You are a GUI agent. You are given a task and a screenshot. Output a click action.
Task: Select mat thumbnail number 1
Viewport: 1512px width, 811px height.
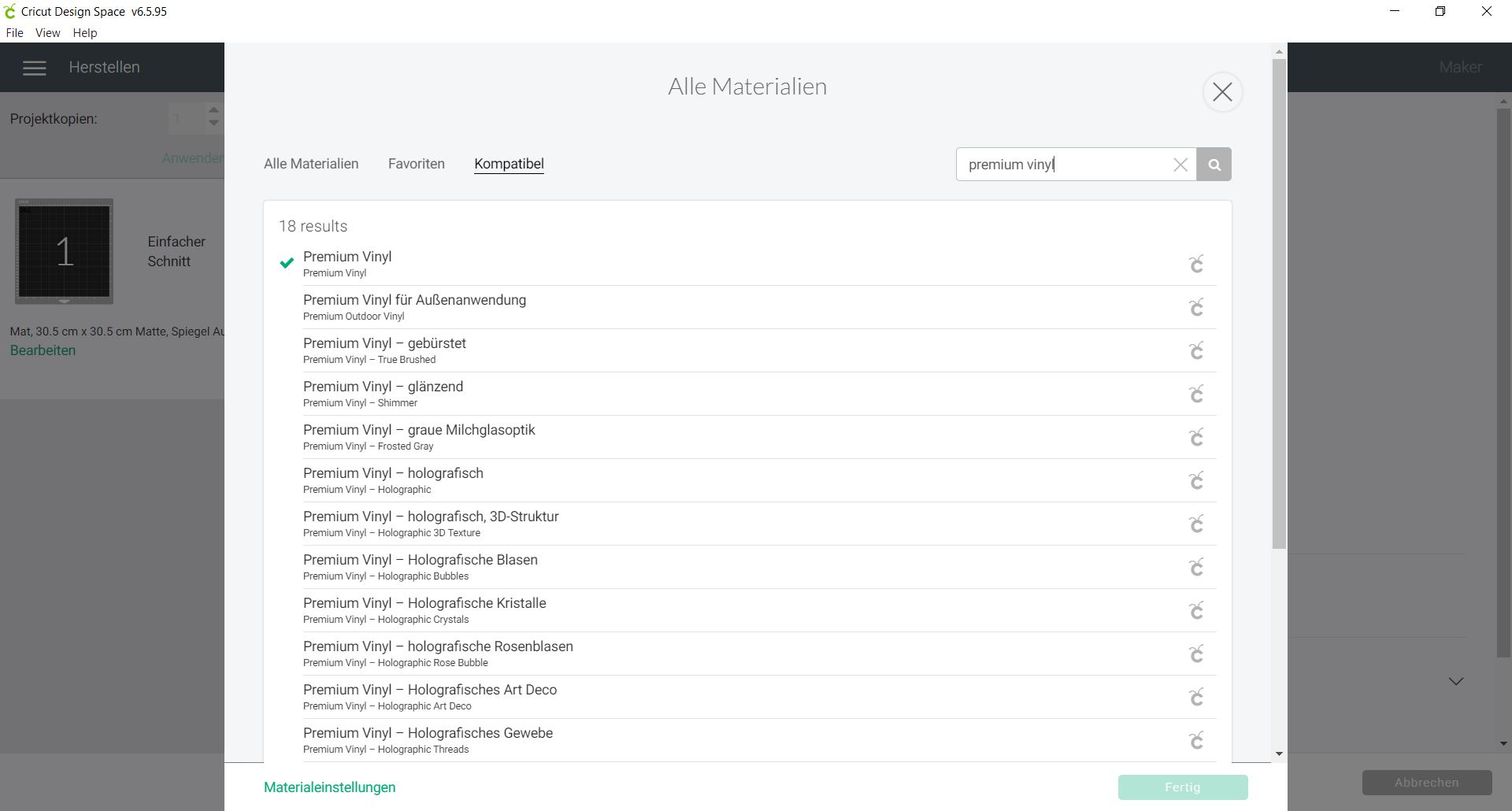coord(64,251)
